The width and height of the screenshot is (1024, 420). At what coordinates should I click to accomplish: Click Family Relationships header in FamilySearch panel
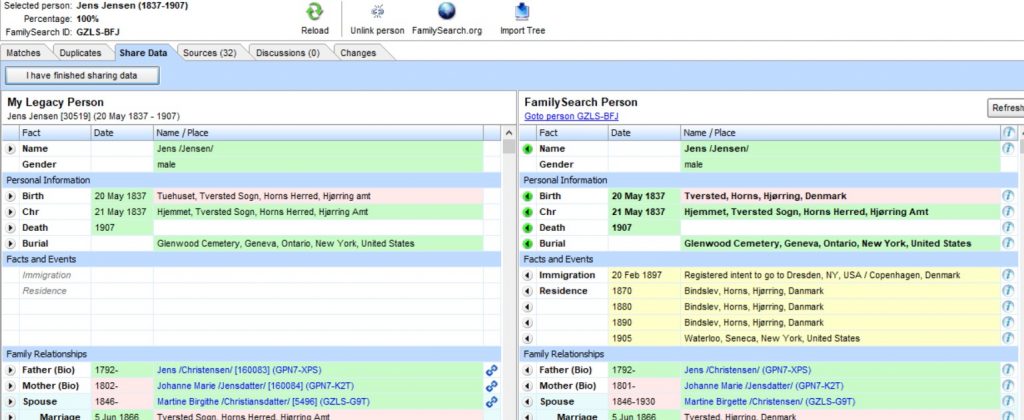(x=771, y=354)
